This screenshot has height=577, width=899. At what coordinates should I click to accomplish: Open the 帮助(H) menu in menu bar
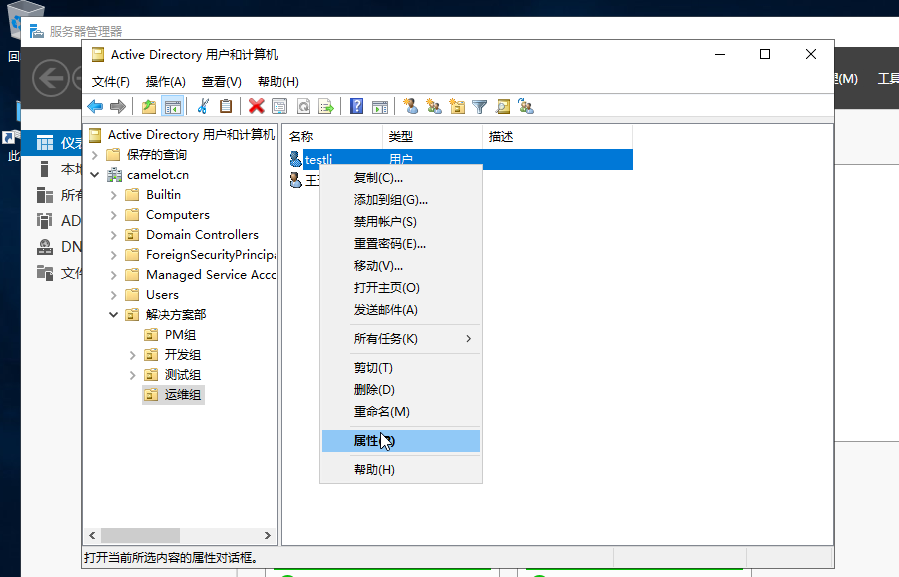[x=278, y=81]
